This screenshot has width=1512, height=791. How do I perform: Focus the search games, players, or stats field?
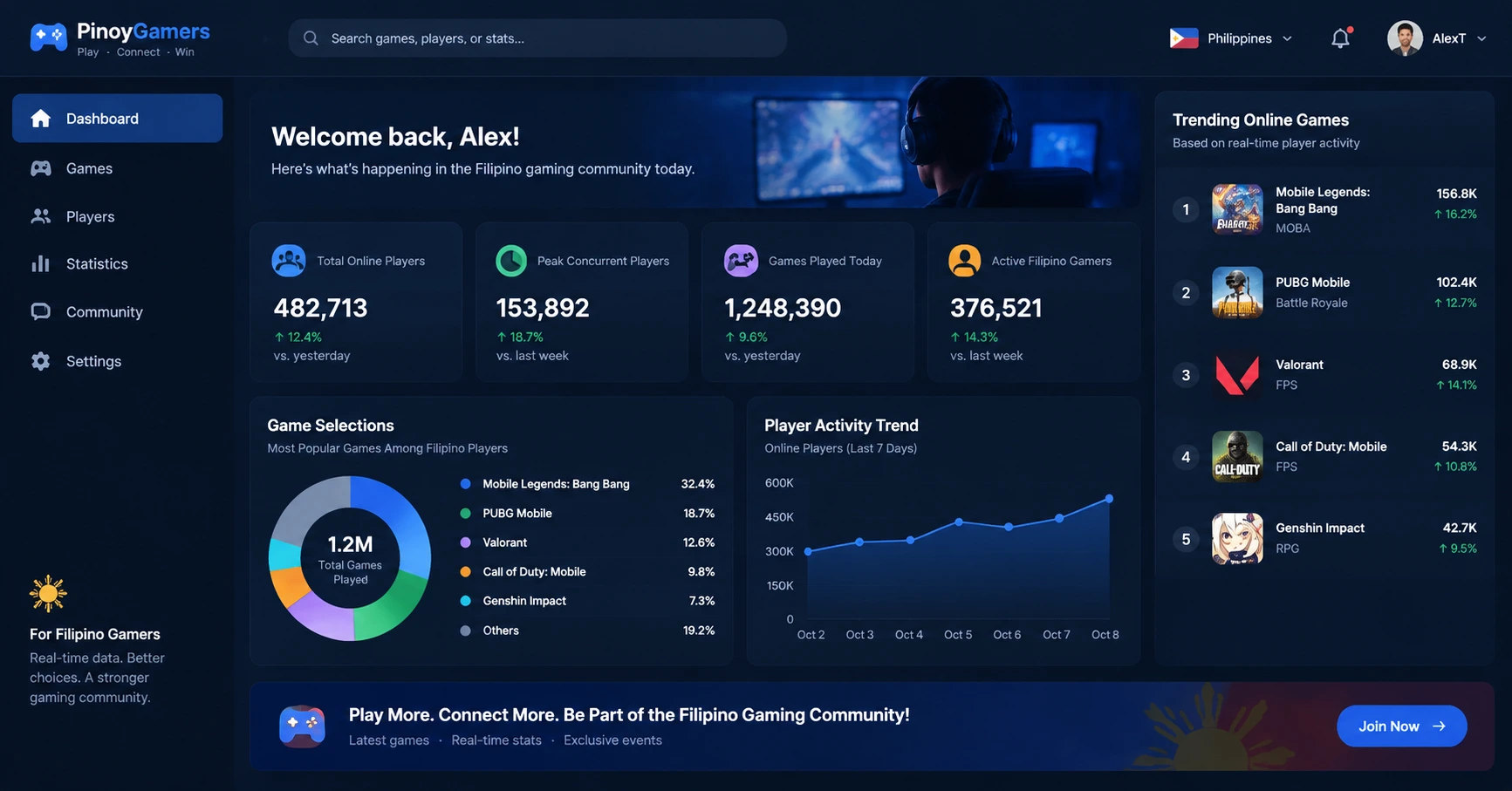coord(537,38)
